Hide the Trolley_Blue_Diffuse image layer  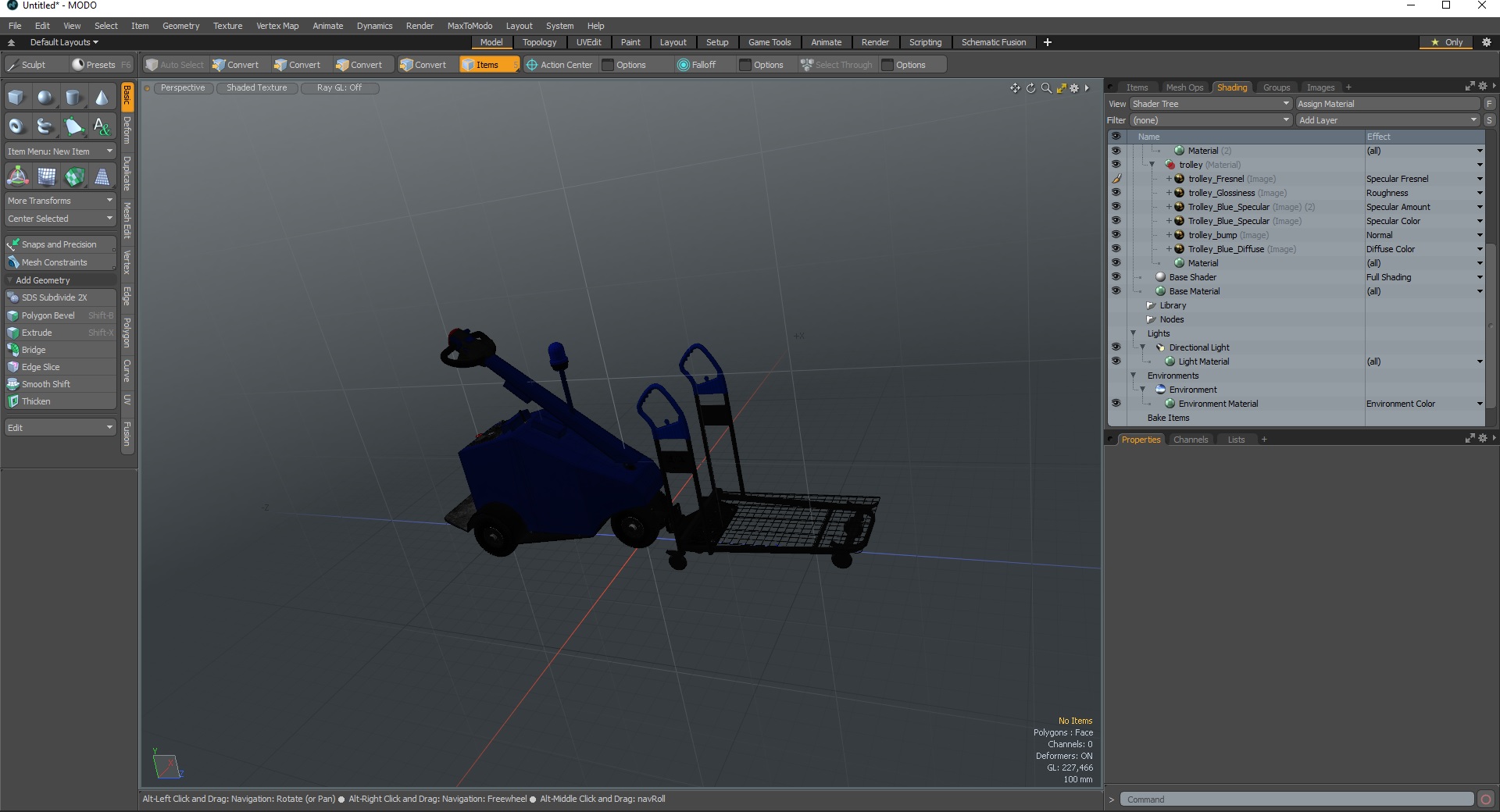pos(1116,249)
